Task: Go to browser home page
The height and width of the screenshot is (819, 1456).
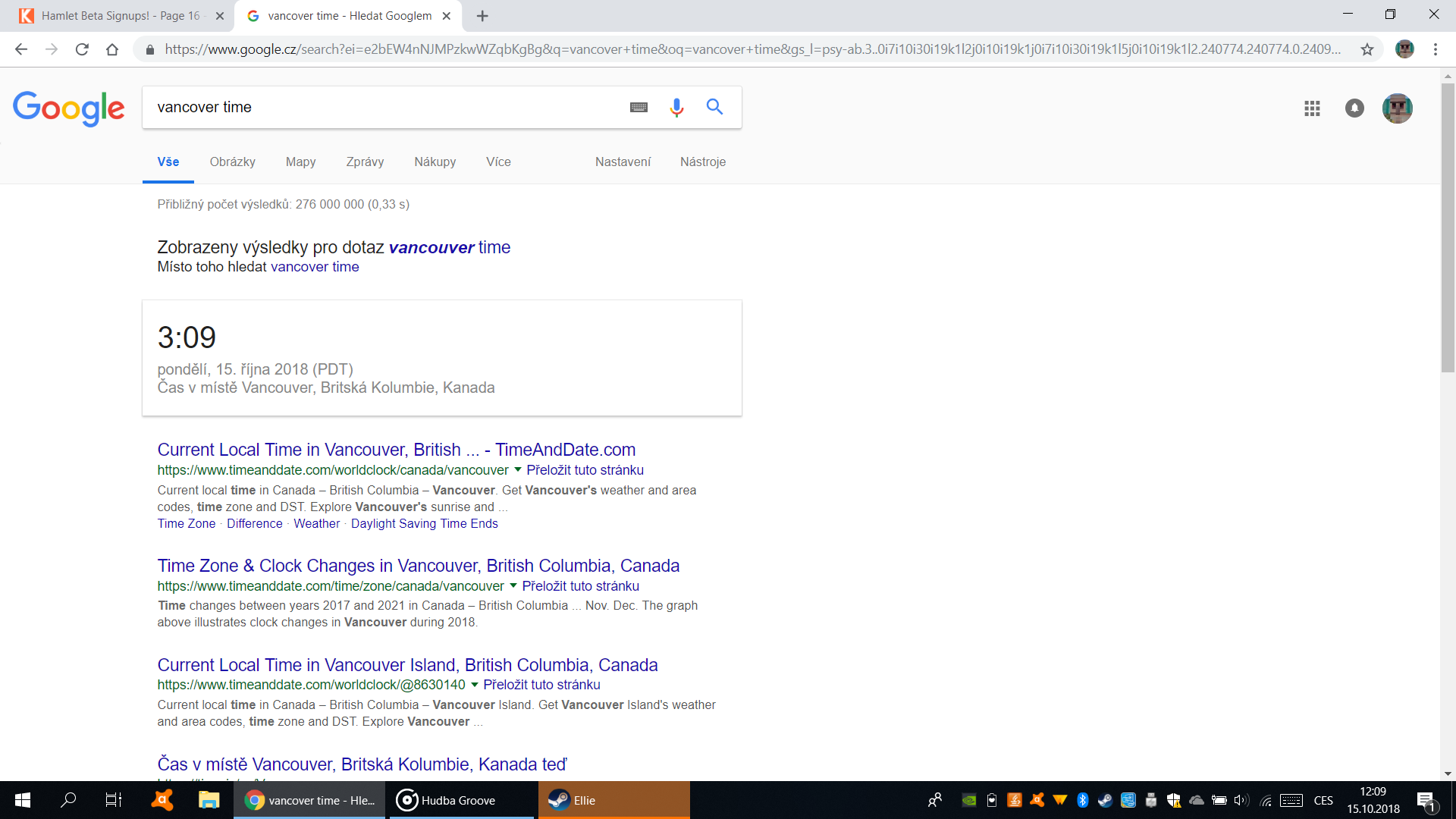Action: coord(112,49)
